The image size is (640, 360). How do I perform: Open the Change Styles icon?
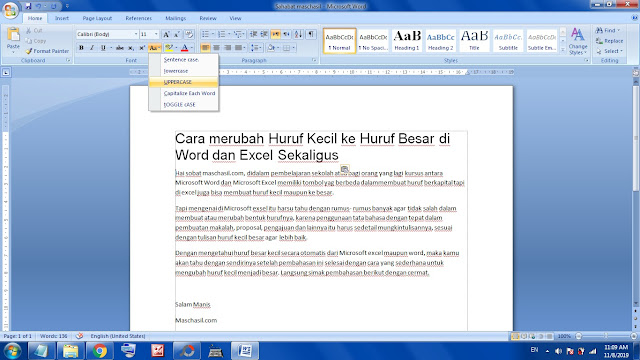(578, 41)
